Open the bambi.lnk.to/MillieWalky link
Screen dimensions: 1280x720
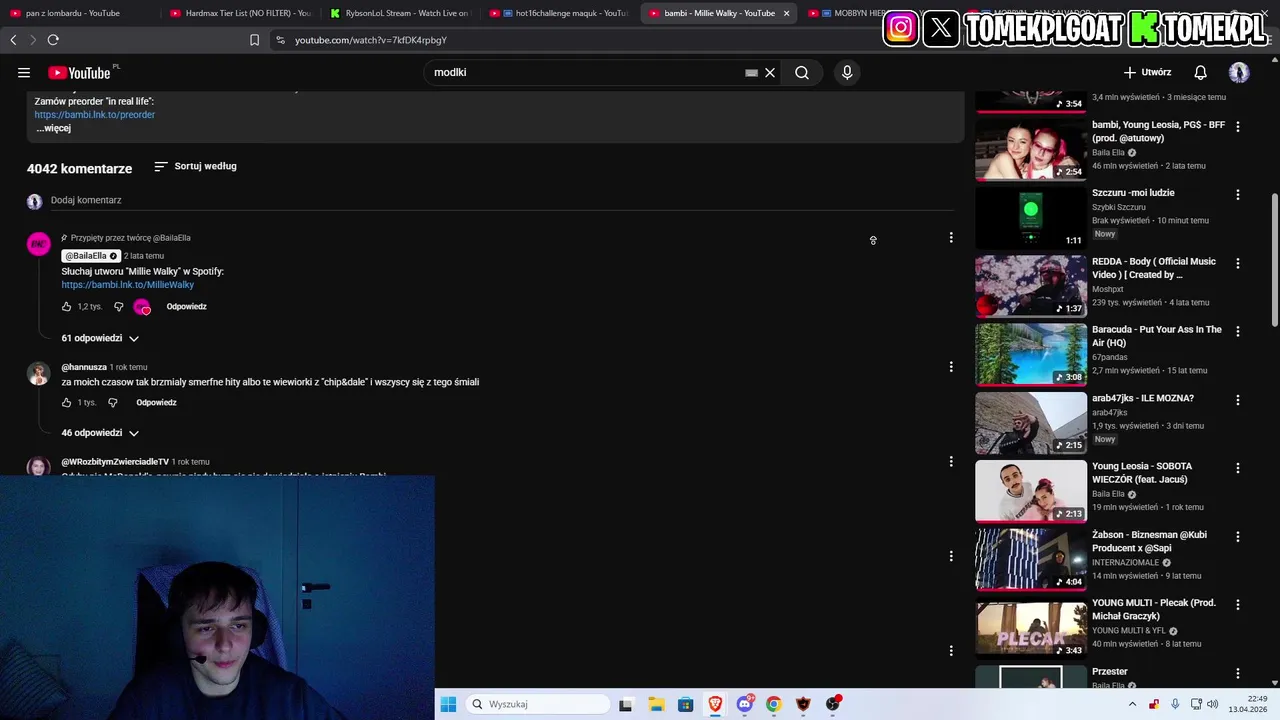pos(128,285)
